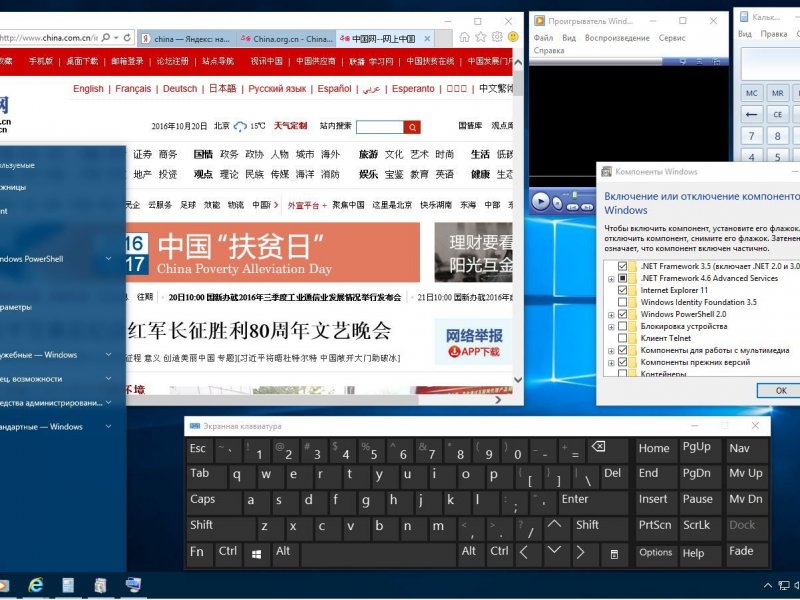Click Backspace icon on on-screen keyboard
Screen dimensions: 800x600
coord(598,447)
